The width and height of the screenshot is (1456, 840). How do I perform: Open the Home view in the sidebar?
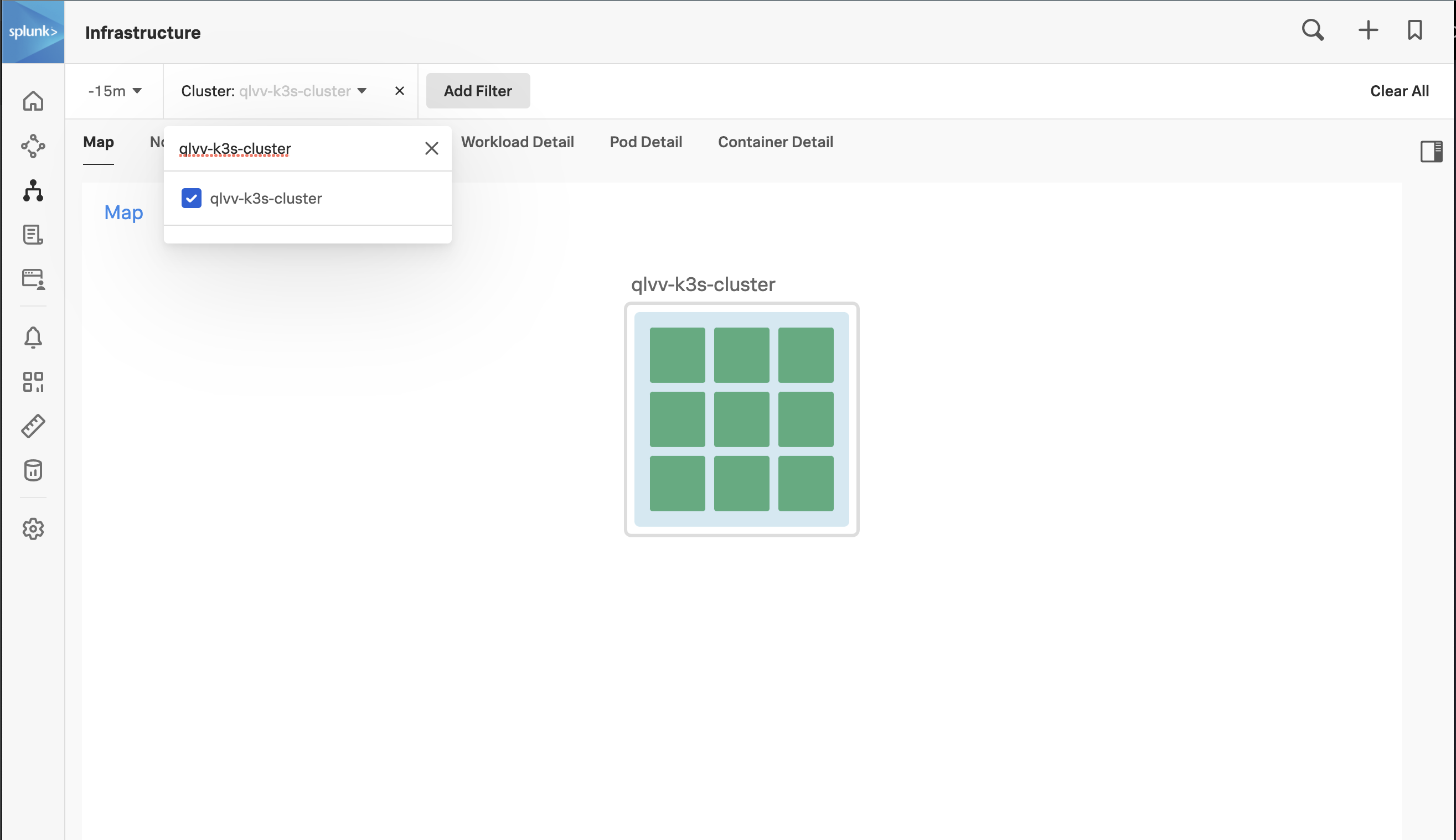tap(33, 101)
